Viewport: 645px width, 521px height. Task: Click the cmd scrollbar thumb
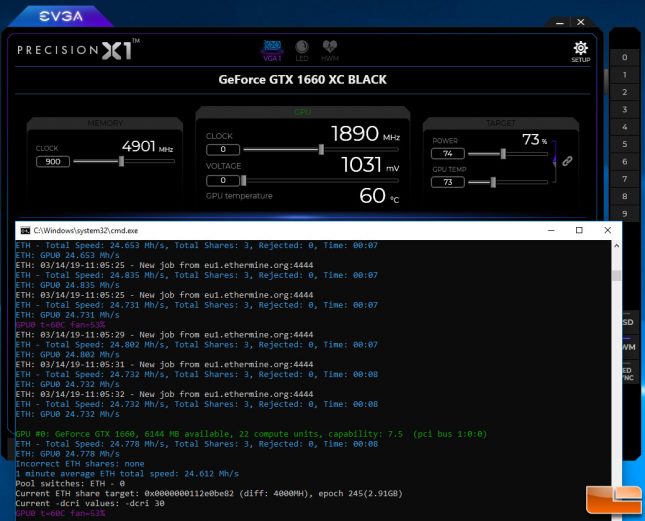click(616, 276)
